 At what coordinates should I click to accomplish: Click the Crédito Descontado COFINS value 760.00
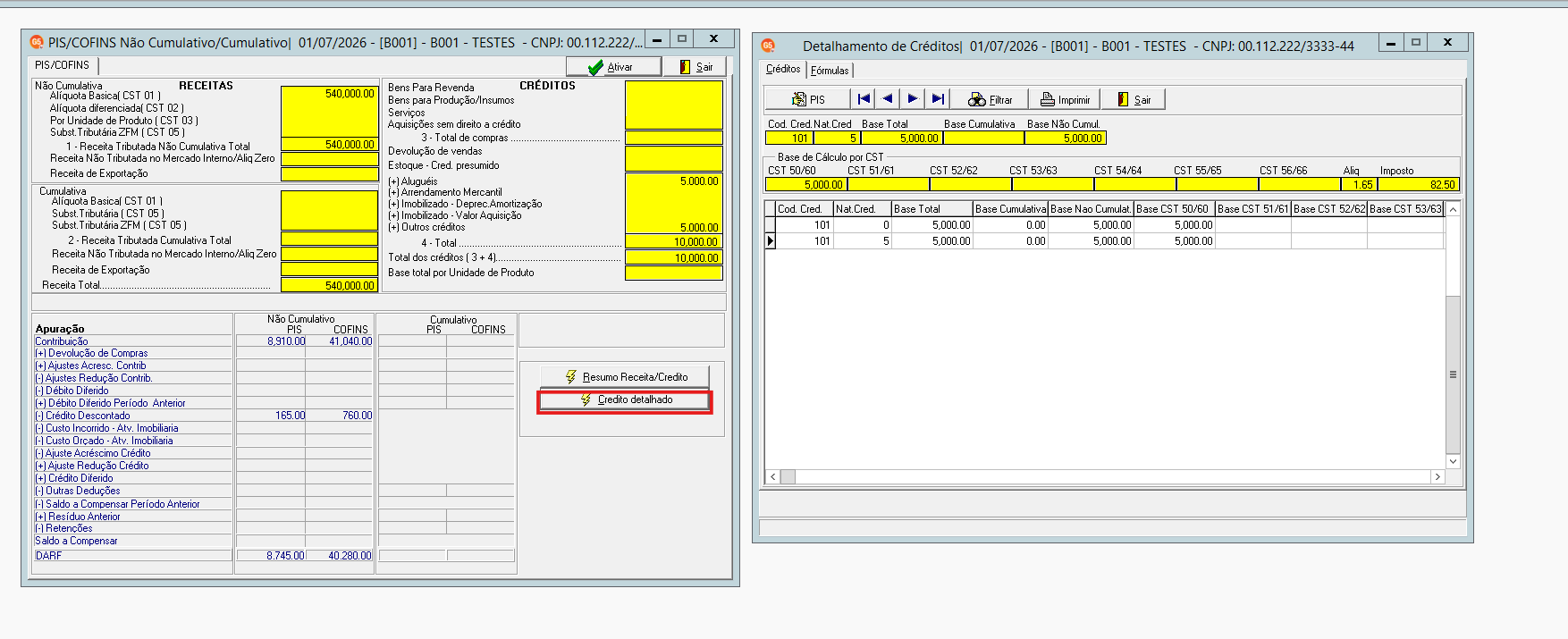358,416
